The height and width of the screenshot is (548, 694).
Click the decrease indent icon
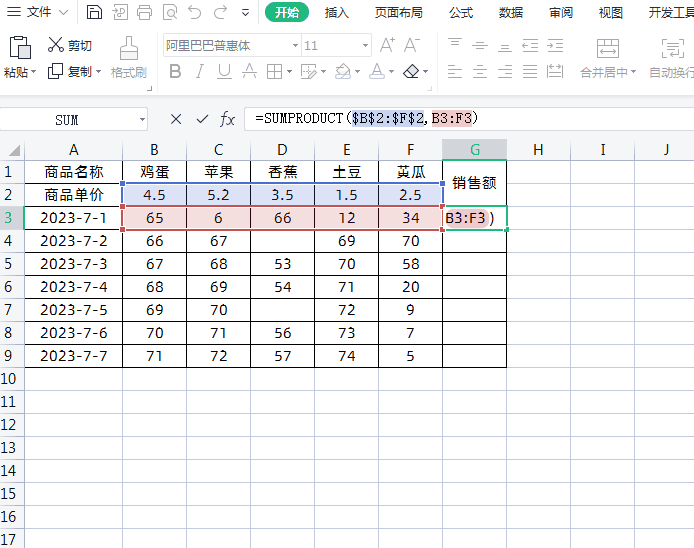530,45
